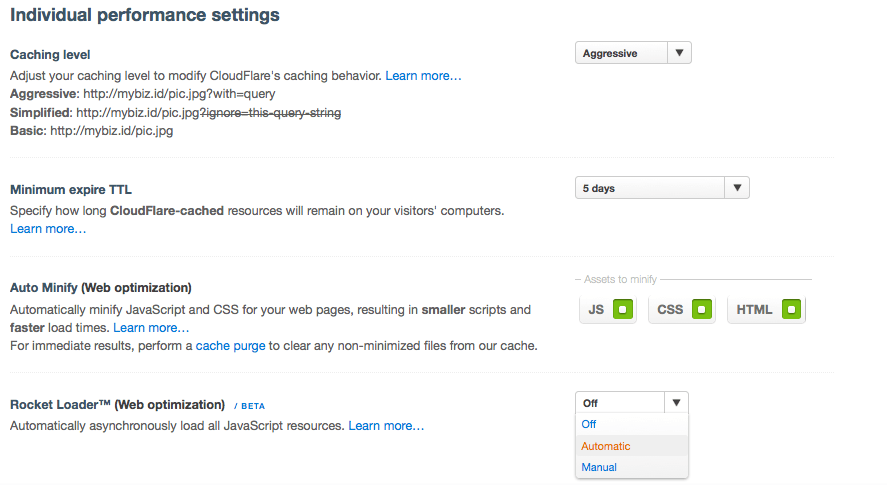Click the BETA badge beside Rocket Loader
This screenshot has width=887, height=485.
click(250, 406)
